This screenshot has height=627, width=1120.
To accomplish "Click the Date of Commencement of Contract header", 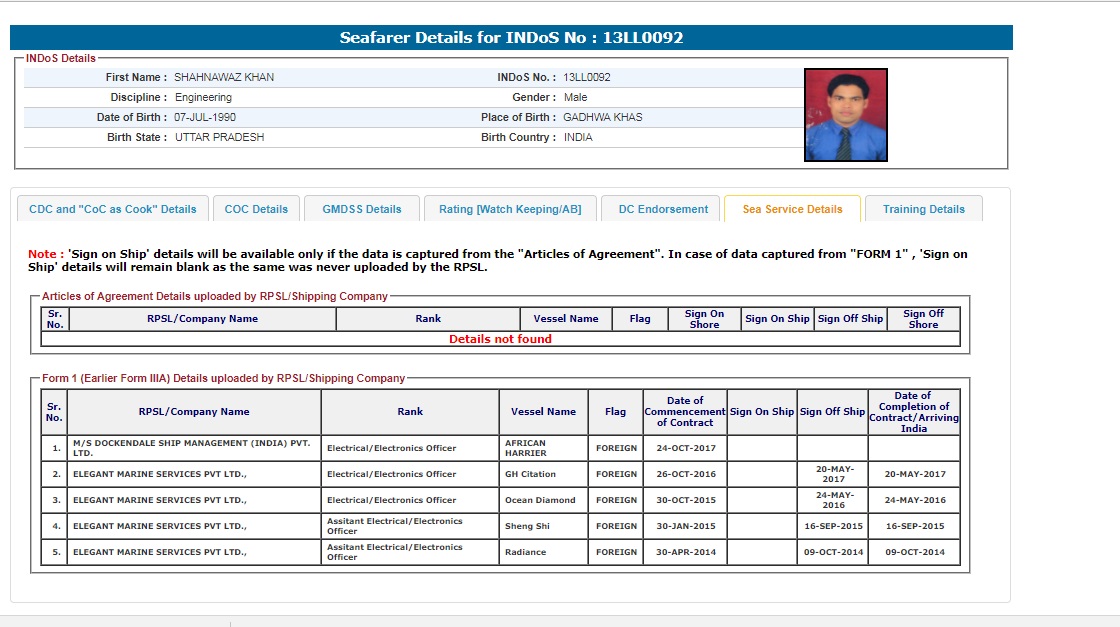I will (x=685, y=412).
